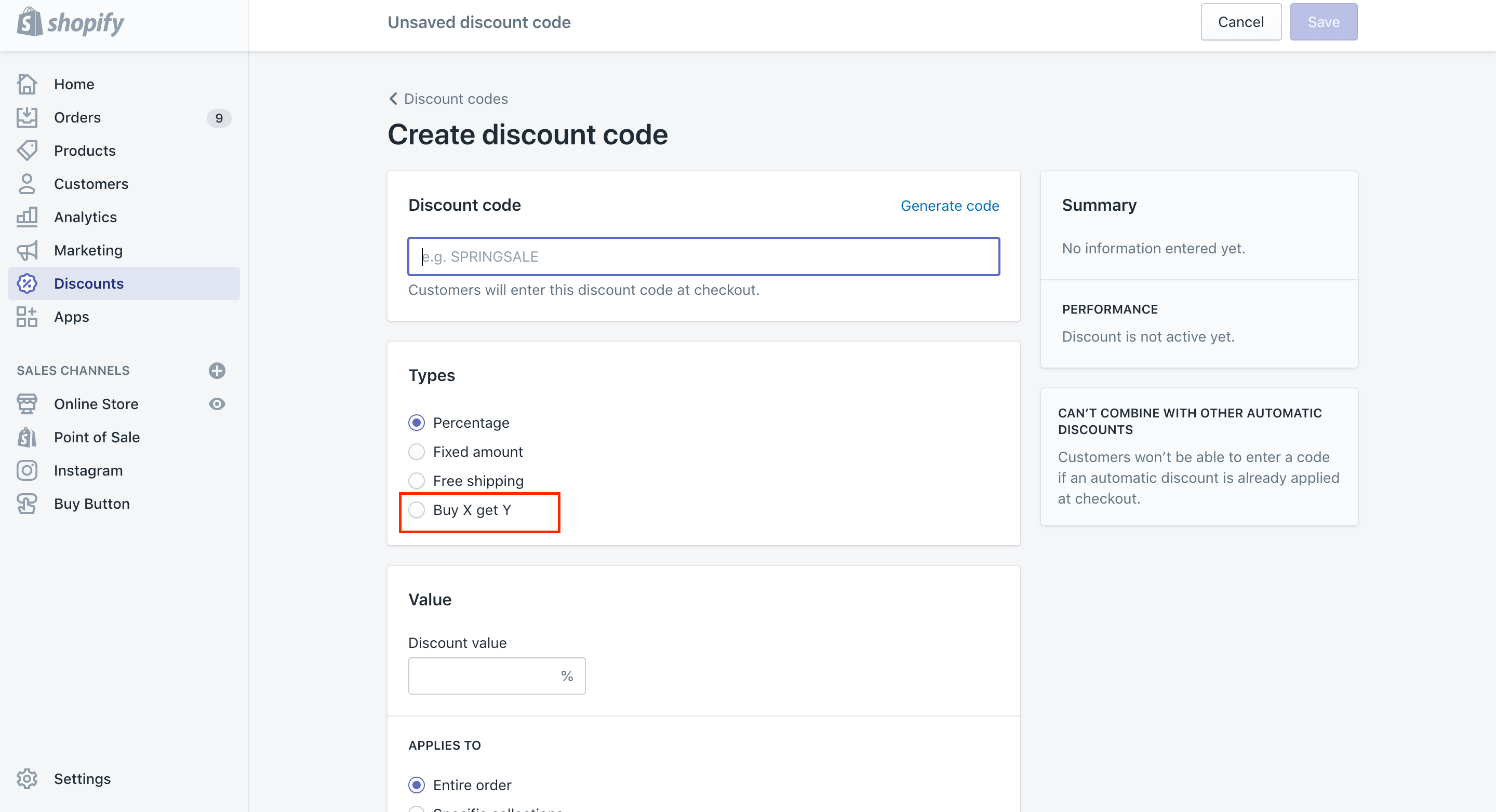1496x812 pixels.
Task: Click the Customers icon in sidebar
Action: (x=27, y=183)
